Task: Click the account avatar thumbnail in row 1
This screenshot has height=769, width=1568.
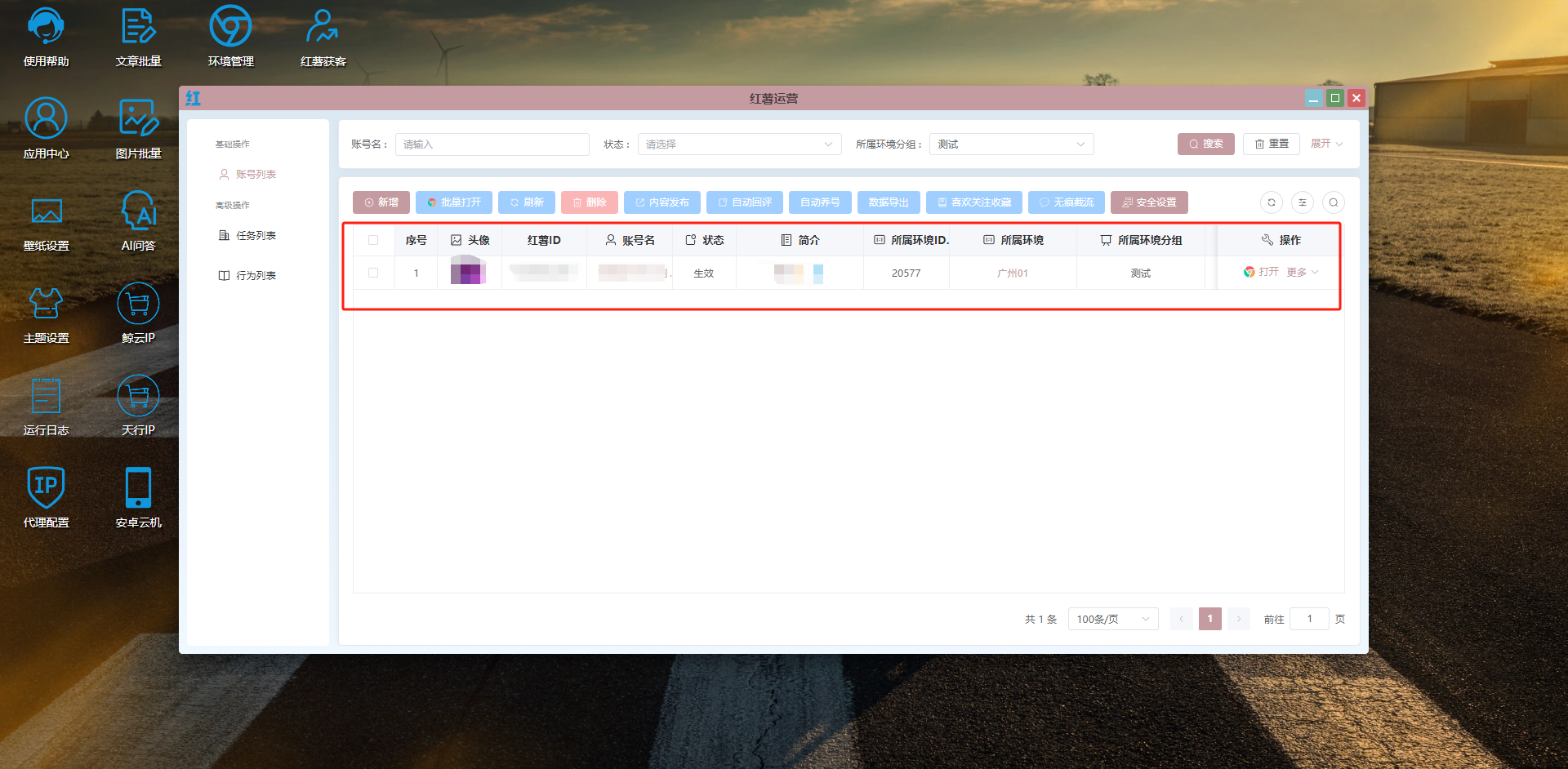Action: [469, 271]
